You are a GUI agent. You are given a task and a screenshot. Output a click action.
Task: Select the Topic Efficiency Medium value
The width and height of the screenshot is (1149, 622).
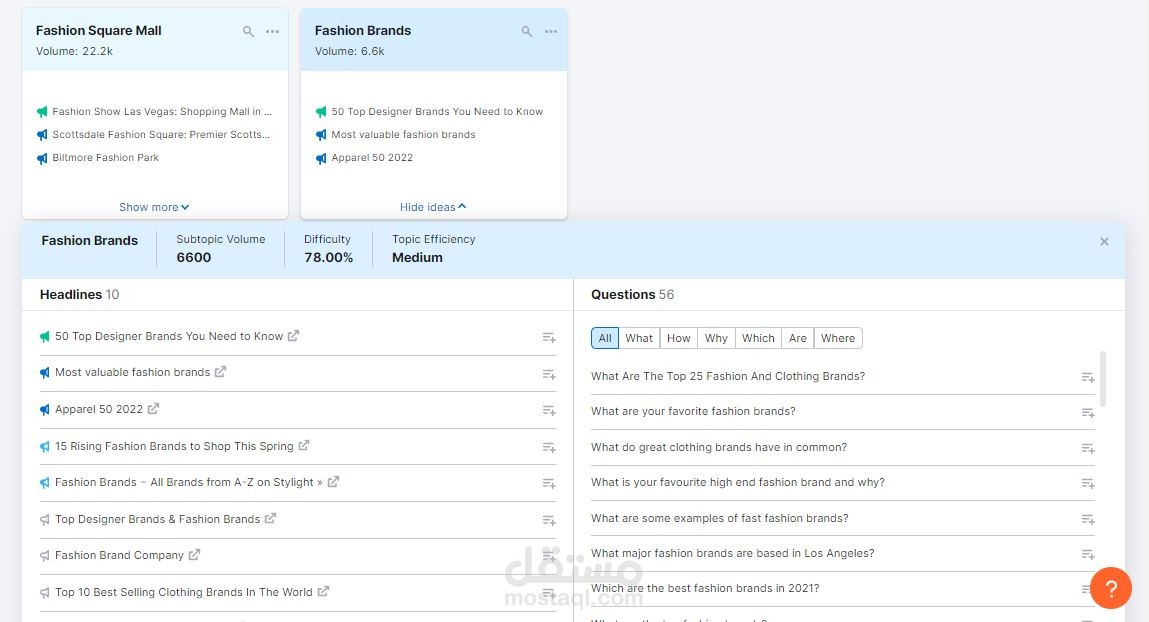click(x=417, y=257)
